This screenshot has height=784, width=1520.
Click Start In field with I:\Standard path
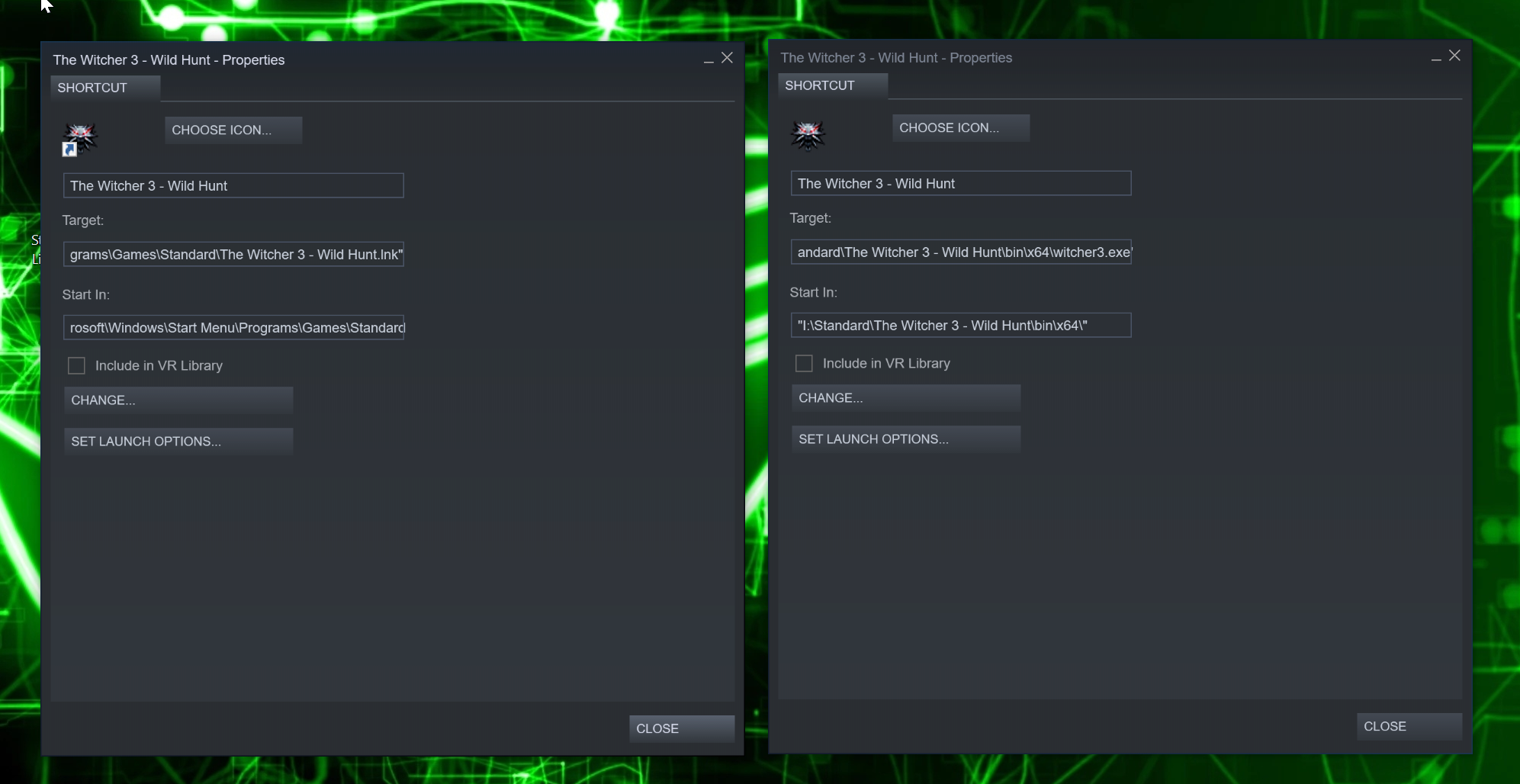961,325
